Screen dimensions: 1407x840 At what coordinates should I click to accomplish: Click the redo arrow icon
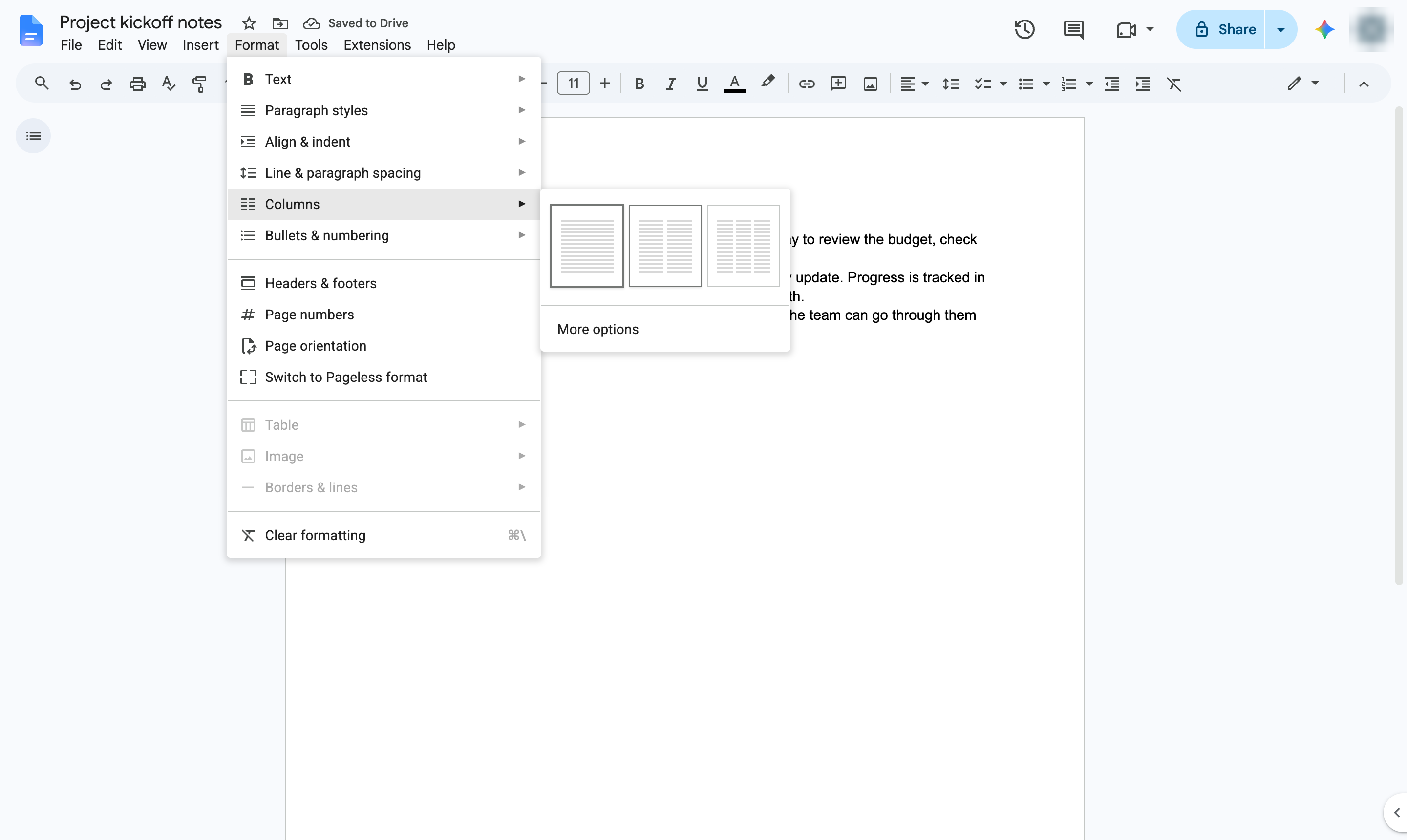[x=106, y=84]
